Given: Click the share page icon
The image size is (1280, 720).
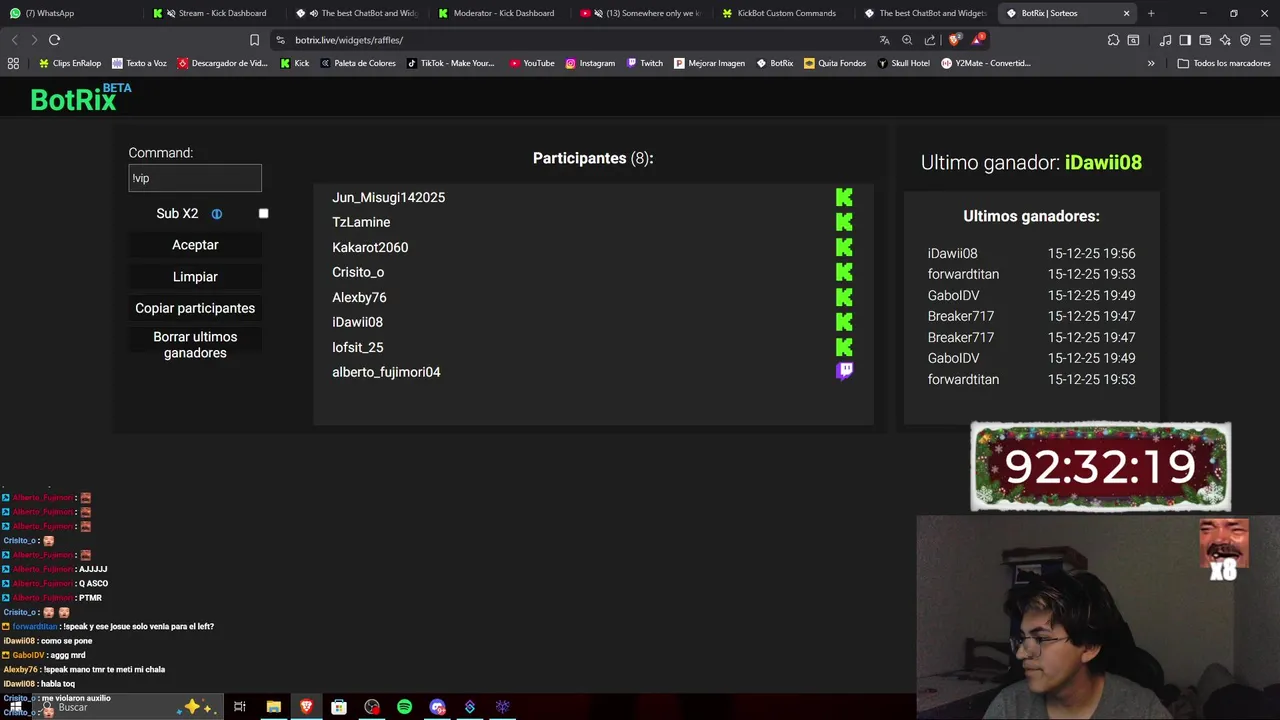Looking at the screenshot, I should (930, 40).
